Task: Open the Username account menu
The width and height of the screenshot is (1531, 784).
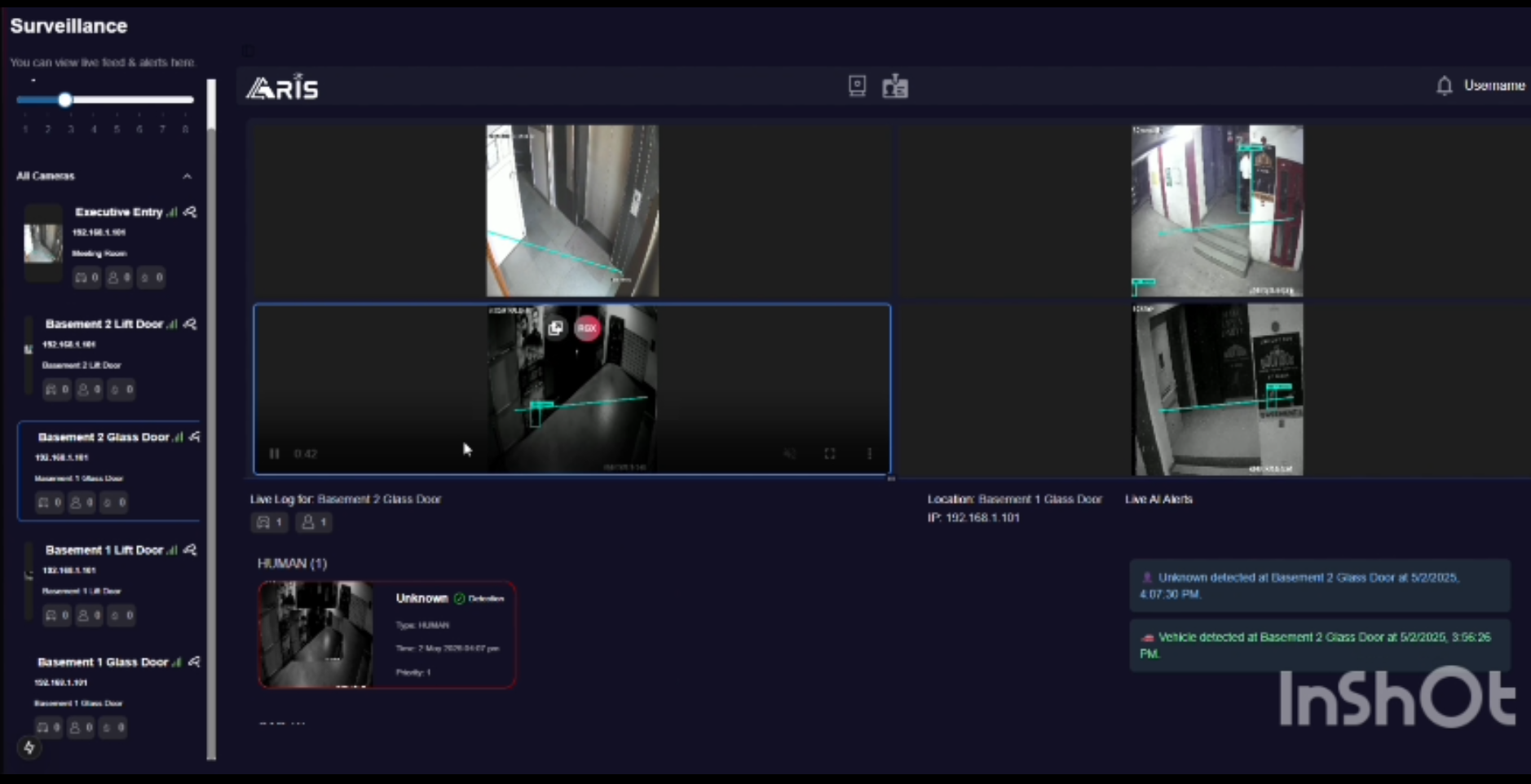Action: point(1493,85)
